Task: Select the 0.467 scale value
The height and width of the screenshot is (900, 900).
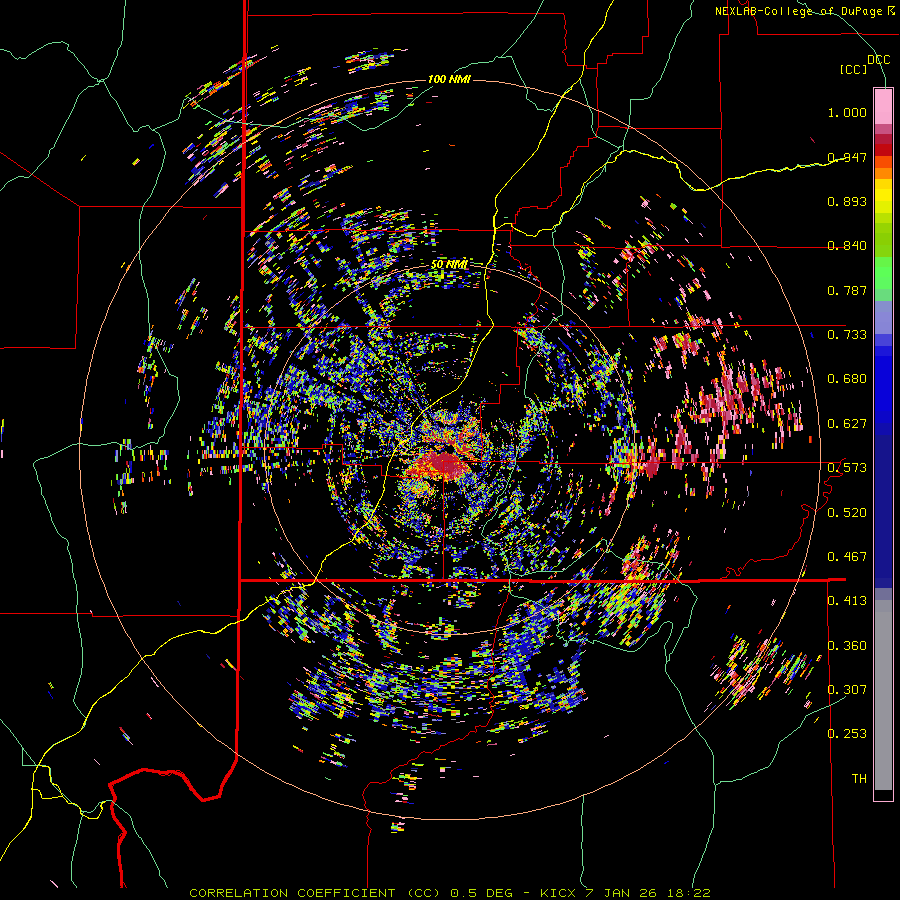Action: click(x=847, y=557)
